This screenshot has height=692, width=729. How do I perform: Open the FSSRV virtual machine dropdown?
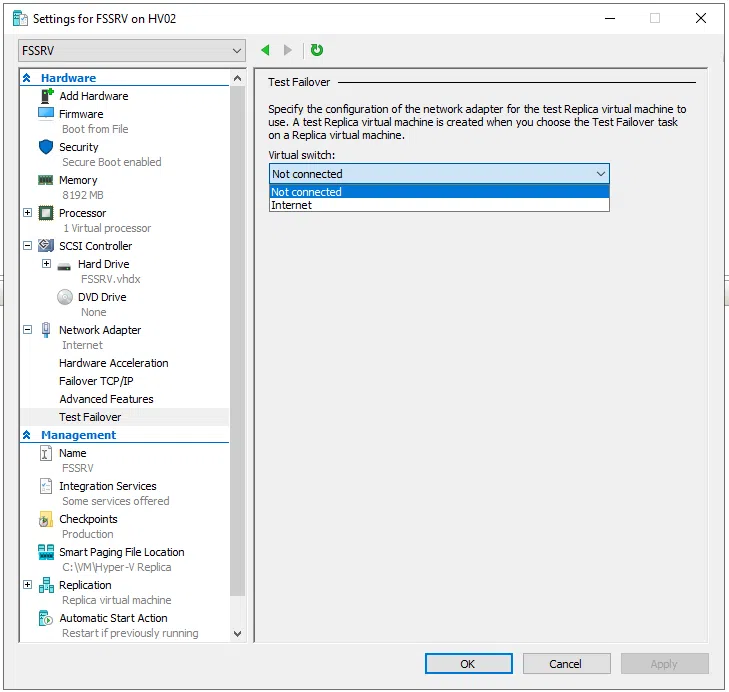[x=132, y=50]
